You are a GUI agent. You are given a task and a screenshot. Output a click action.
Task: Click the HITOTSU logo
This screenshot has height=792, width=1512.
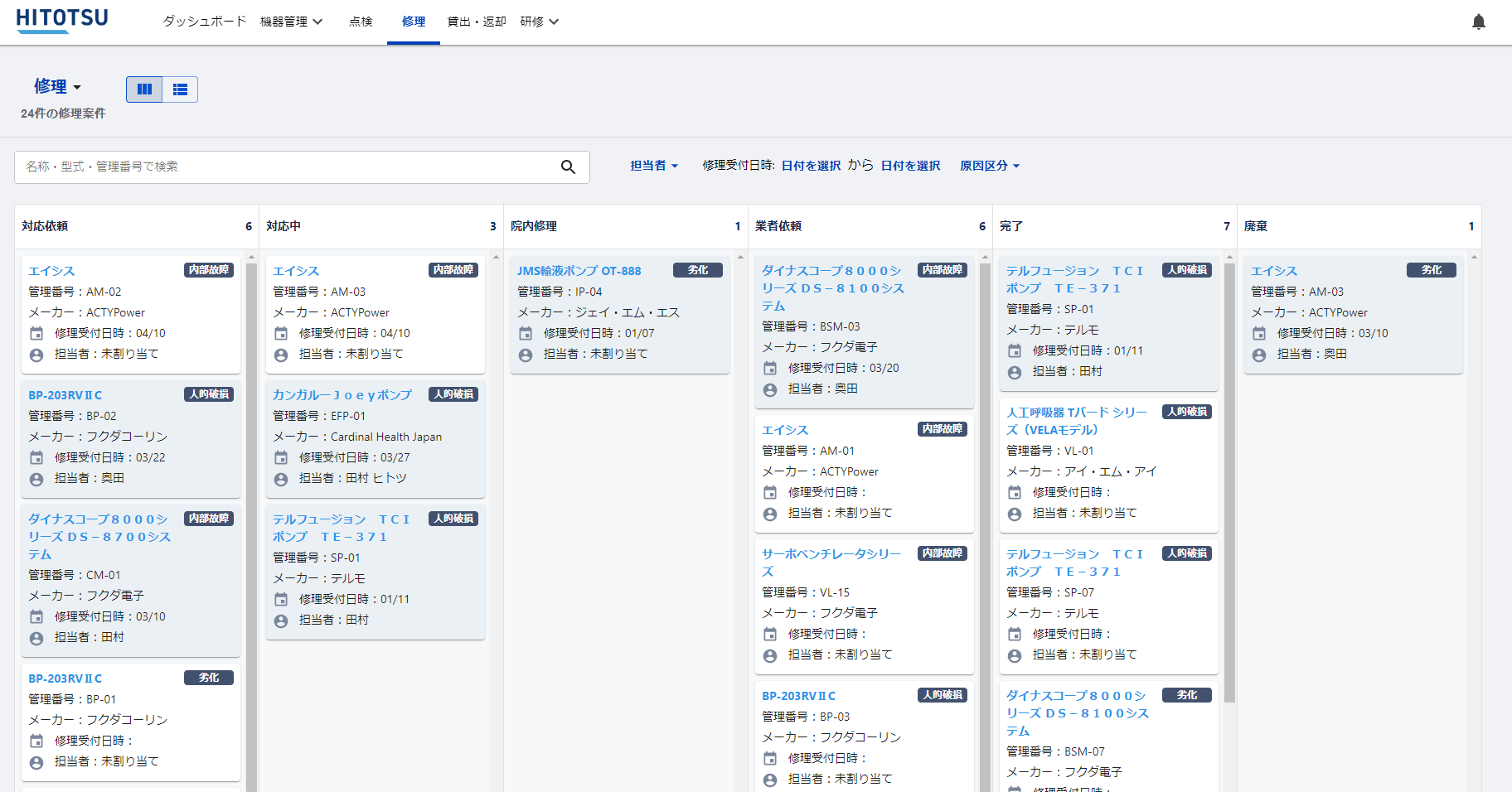click(x=62, y=20)
